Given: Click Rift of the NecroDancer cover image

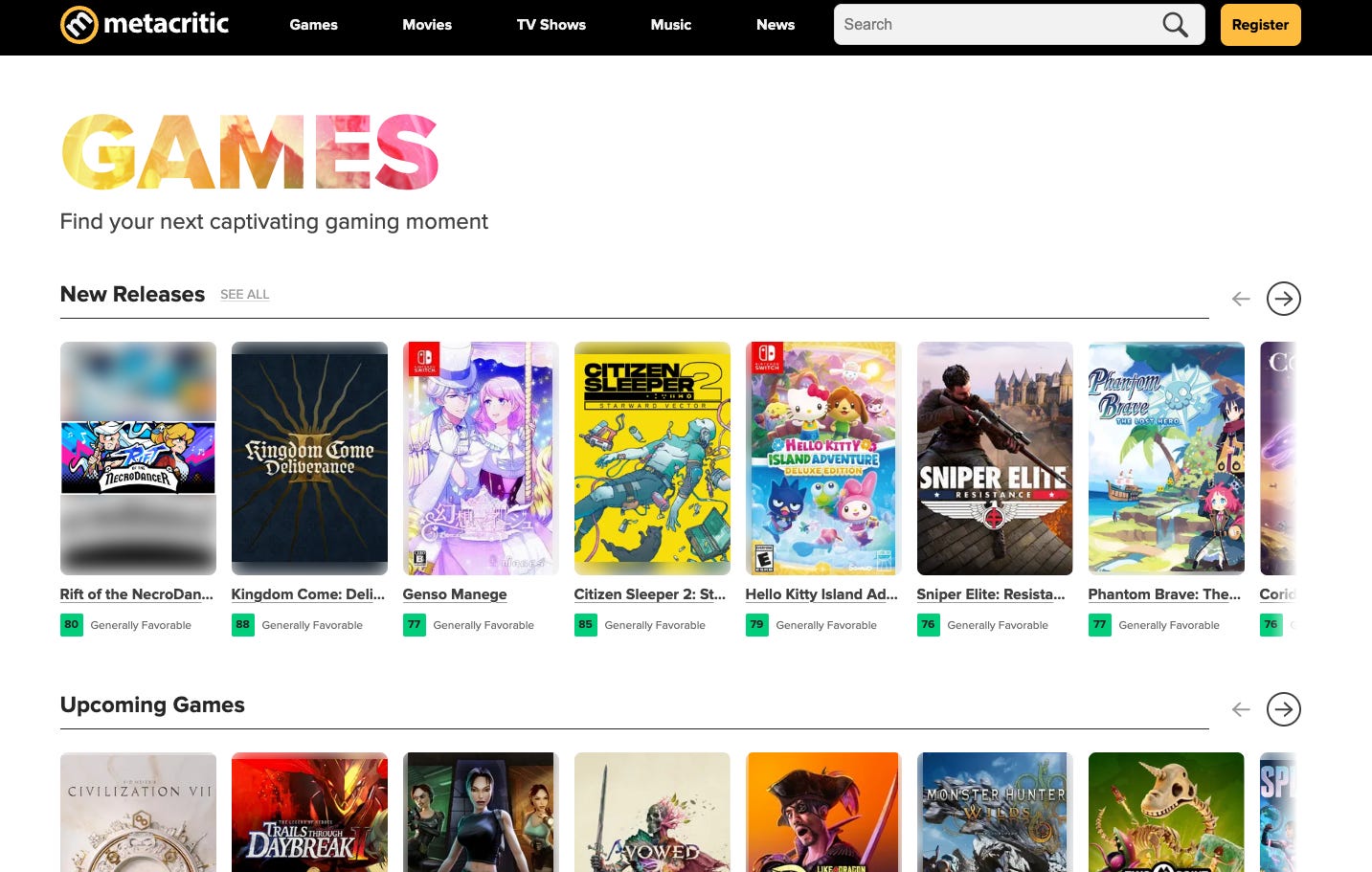Looking at the screenshot, I should click(138, 458).
